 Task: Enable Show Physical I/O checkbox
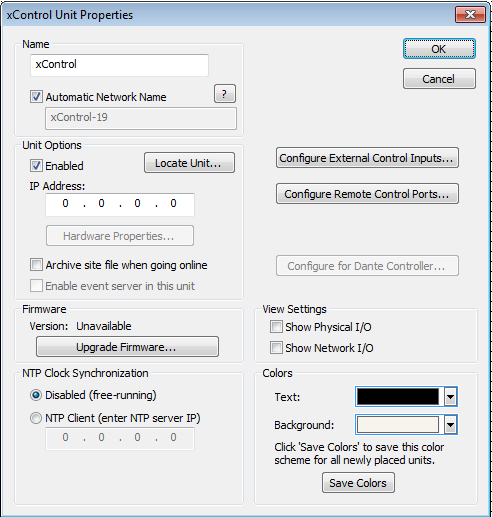pyautogui.click(x=276, y=327)
